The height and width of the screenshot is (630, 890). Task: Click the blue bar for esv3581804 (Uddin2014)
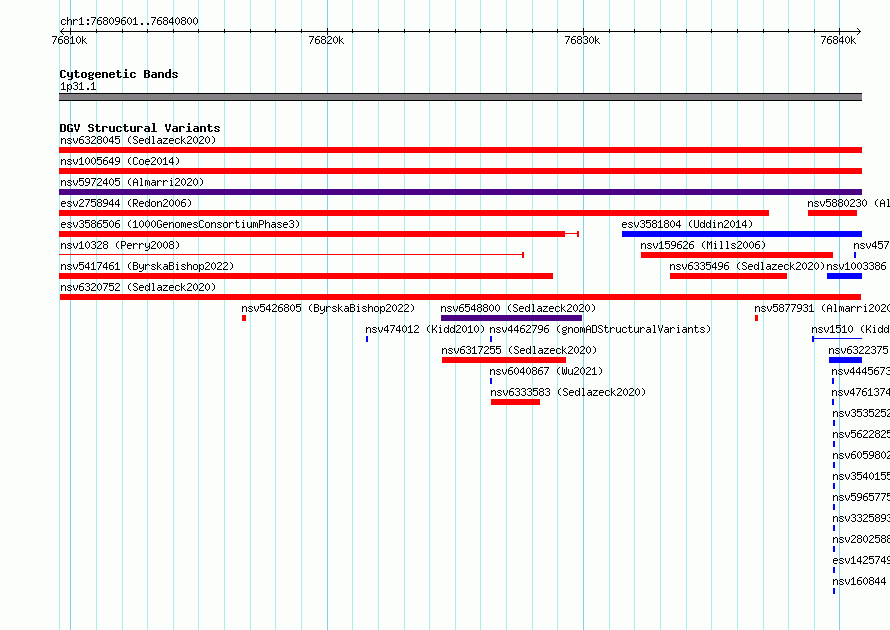tap(742, 234)
